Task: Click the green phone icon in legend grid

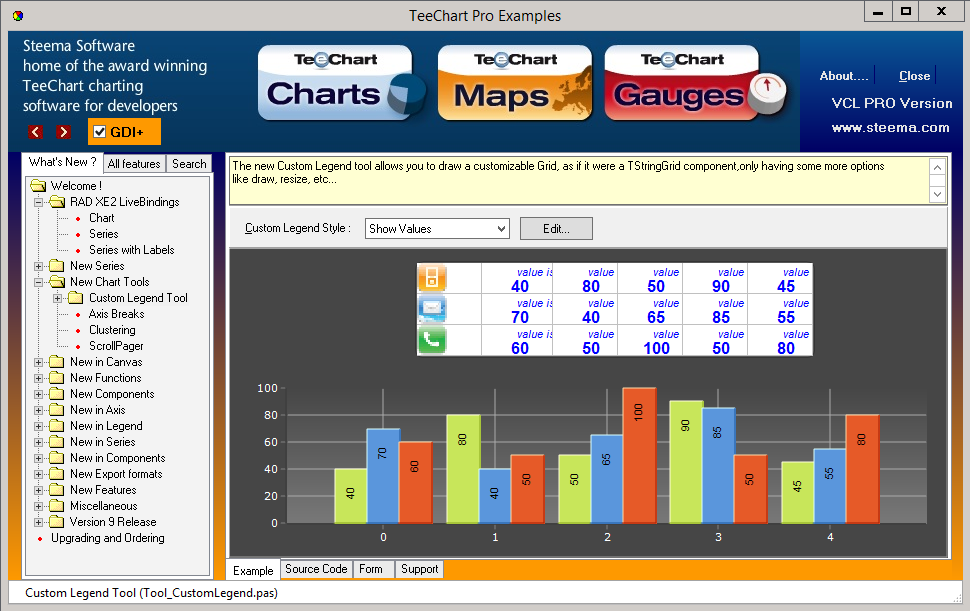Action: pyautogui.click(x=432, y=340)
